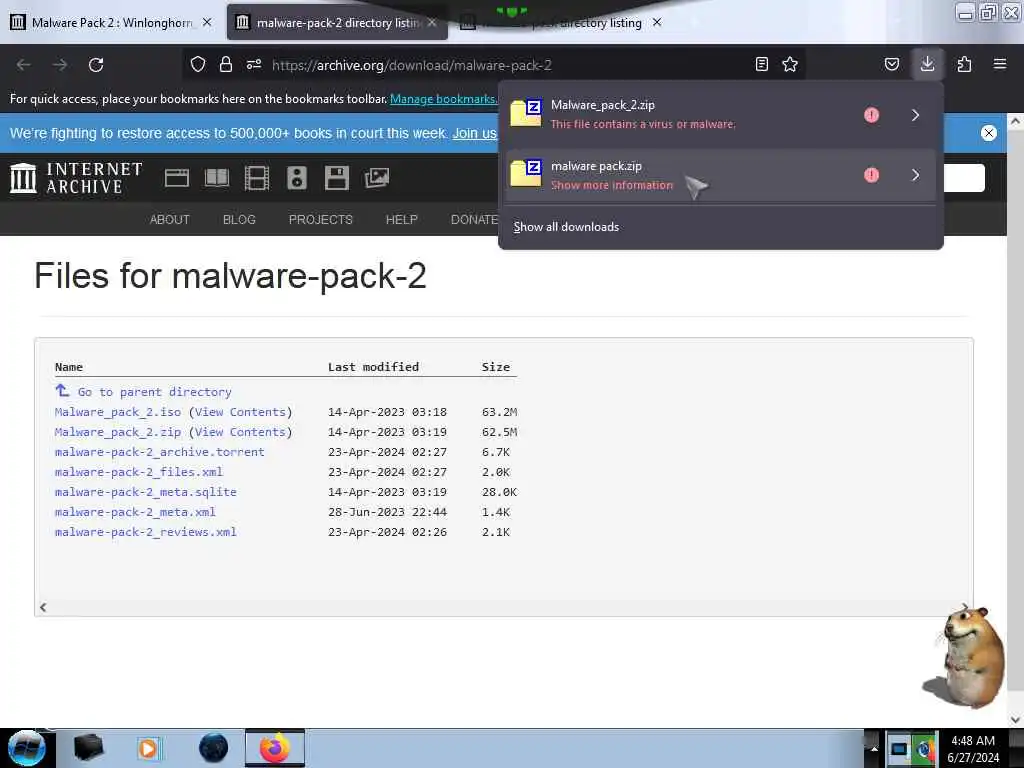1024x768 pixels.
Task: Open Show all downloads
Action: point(566,227)
